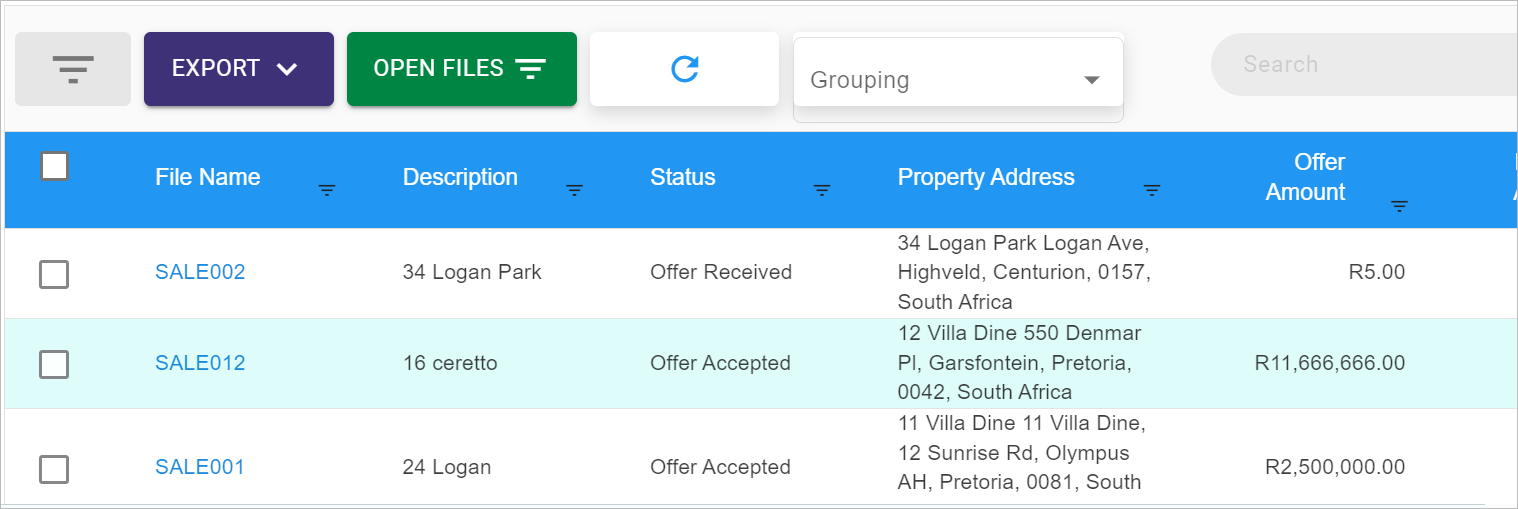This screenshot has height=509, width=1518.
Task: Click the blue refresh icon
Action: coord(684,69)
